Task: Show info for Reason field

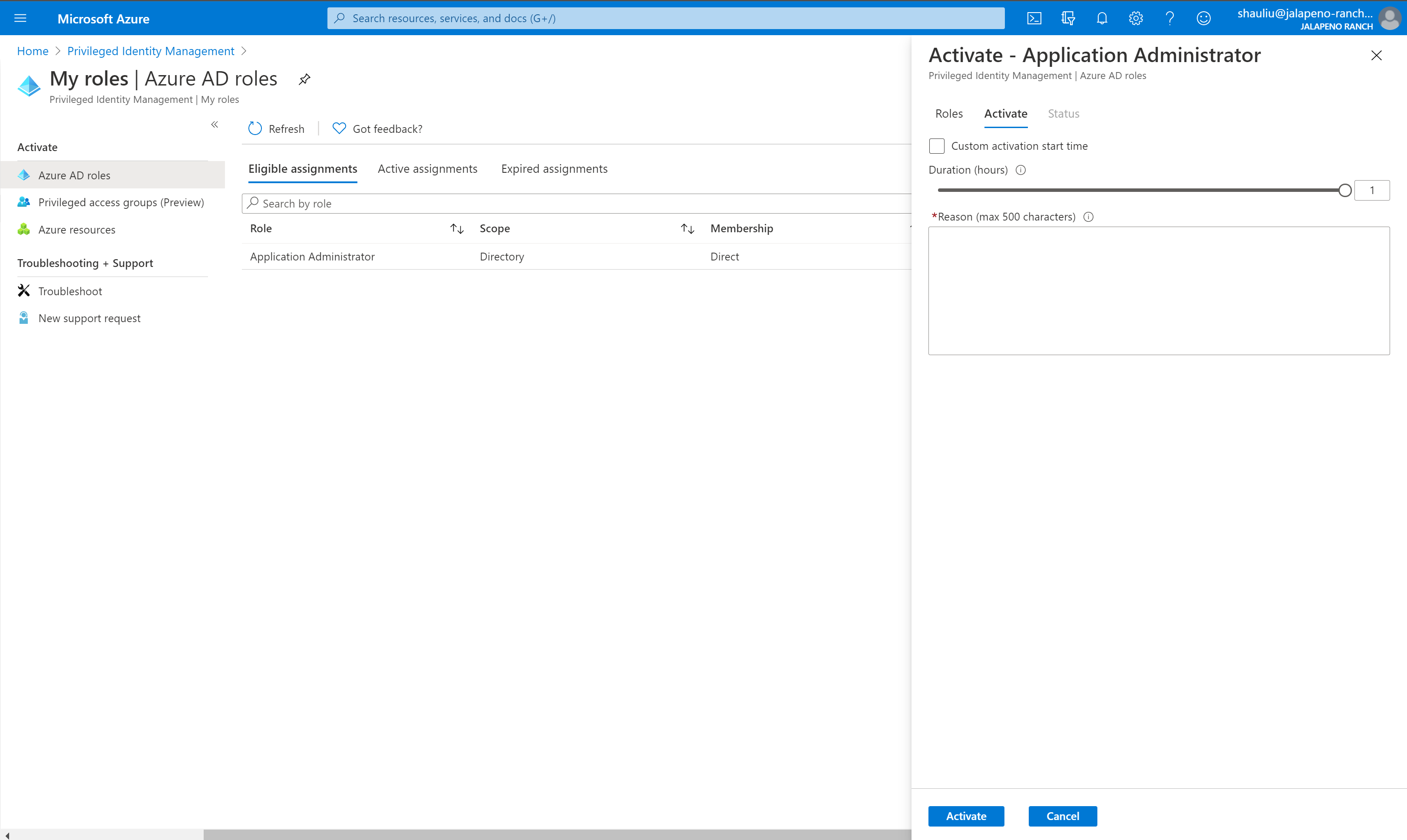Action: pyautogui.click(x=1088, y=217)
